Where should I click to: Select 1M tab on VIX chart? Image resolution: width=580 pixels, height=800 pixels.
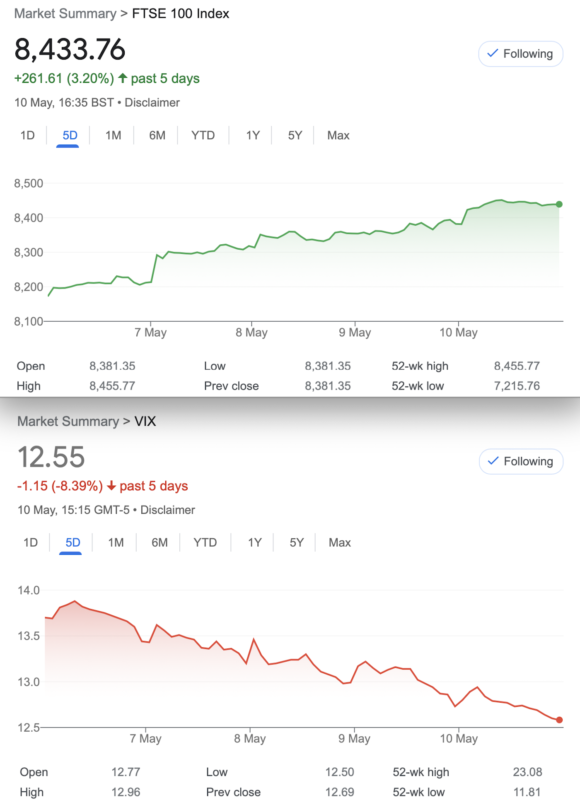click(x=116, y=542)
